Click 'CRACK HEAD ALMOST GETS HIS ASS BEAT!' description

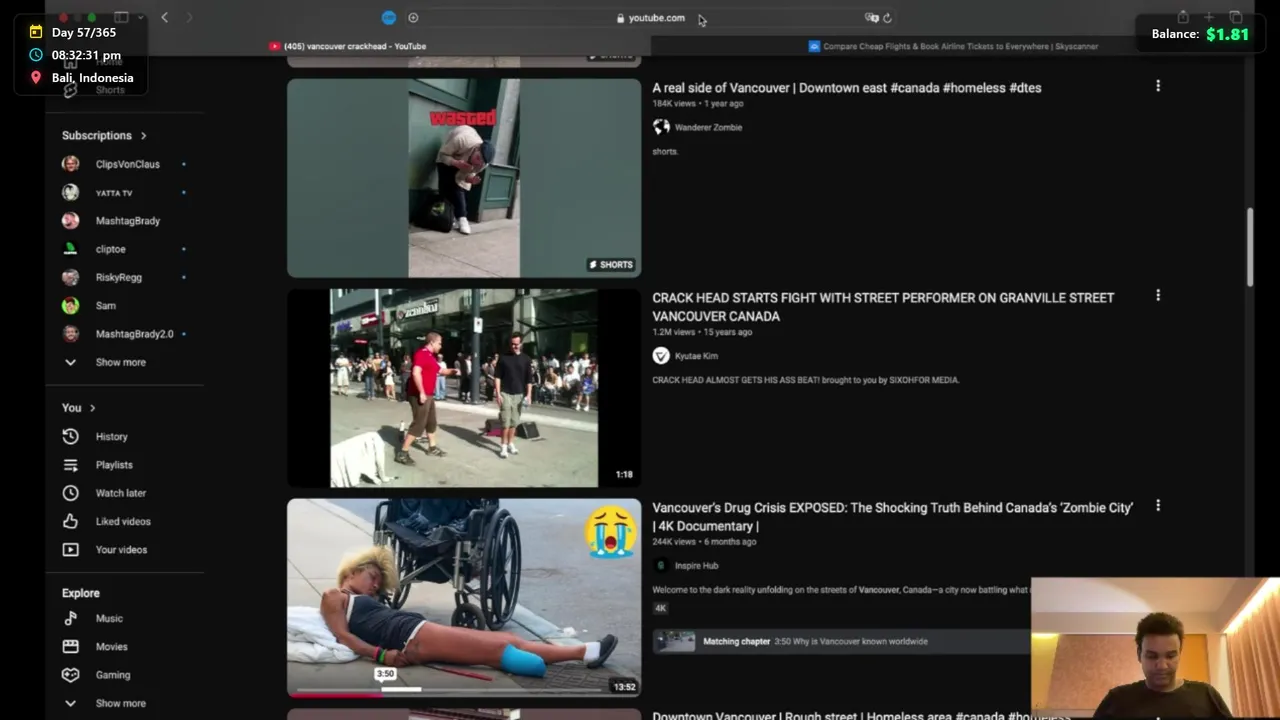(805, 380)
